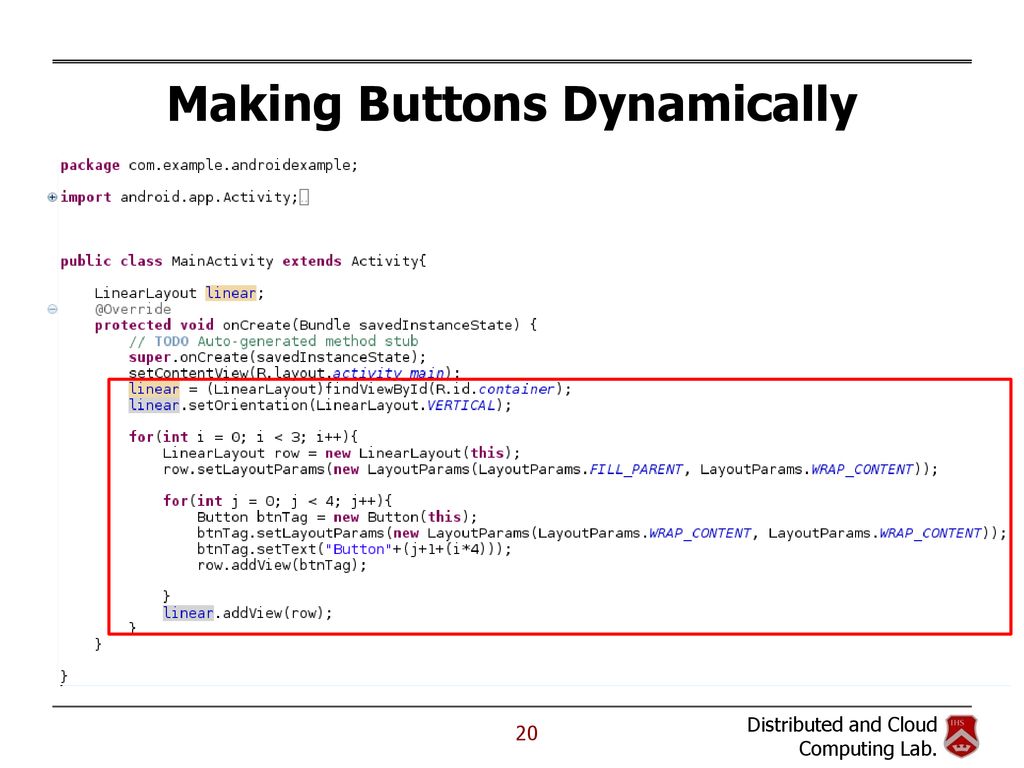Image resolution: width=1024 pixels, height=768 pixels.
Task: Click the 'import android.app.Activity;' line
Action: [180, 197]
